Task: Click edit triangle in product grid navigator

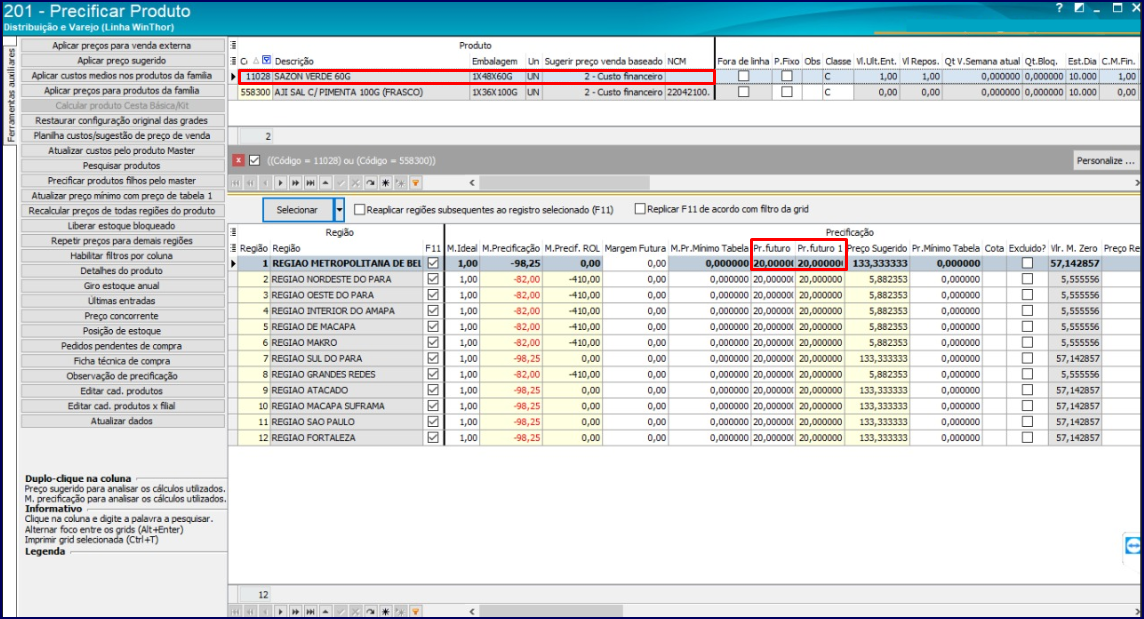Action: (x=325, y=183)
